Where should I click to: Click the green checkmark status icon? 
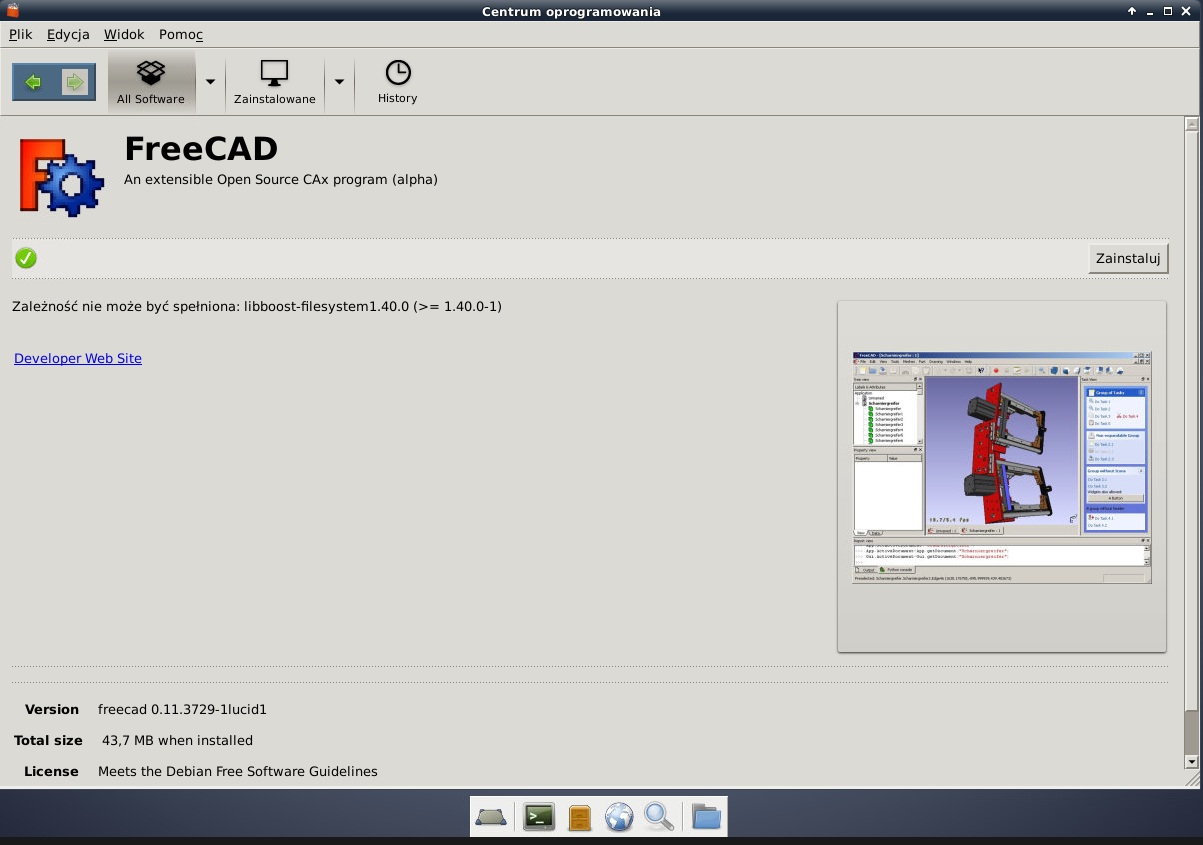(x=26, y=258)
